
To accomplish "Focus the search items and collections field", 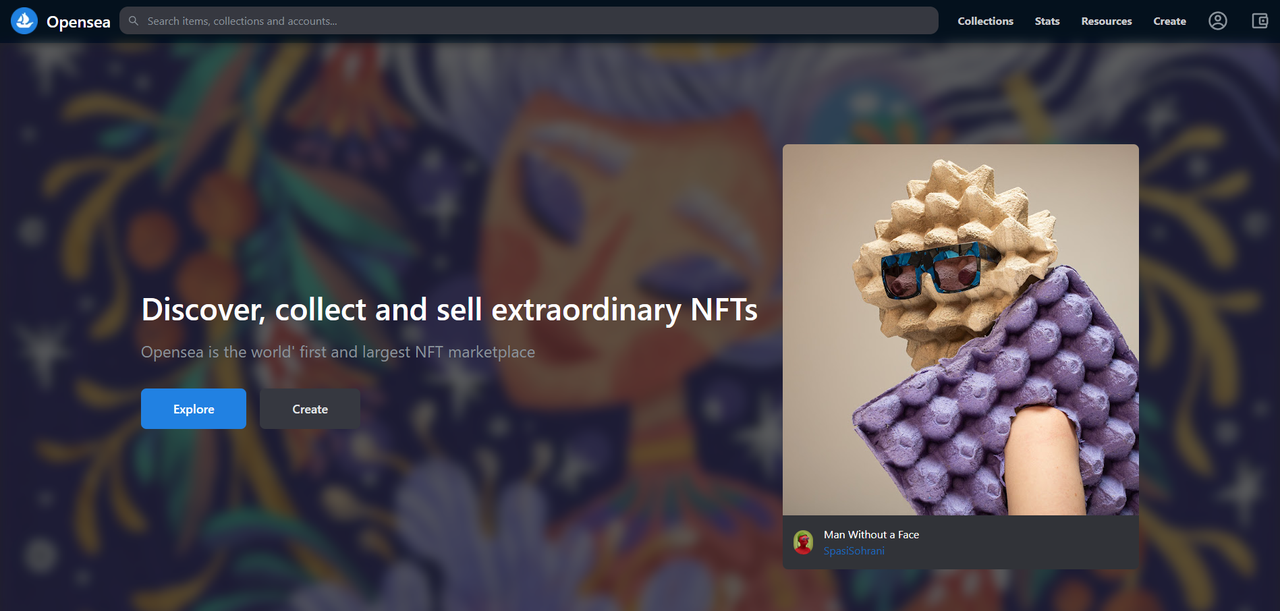I will [x=529, y=21].
